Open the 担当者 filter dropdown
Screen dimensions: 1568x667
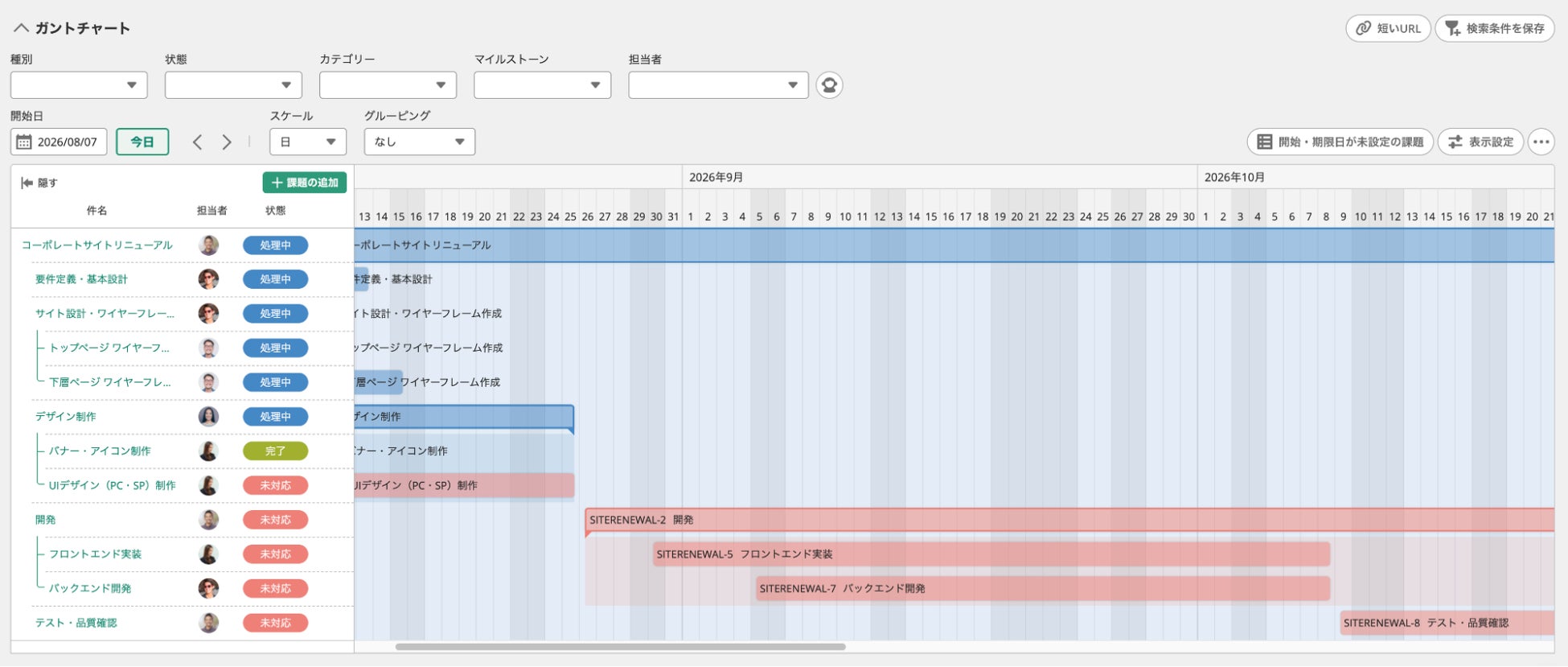click(x=718, y=85)
